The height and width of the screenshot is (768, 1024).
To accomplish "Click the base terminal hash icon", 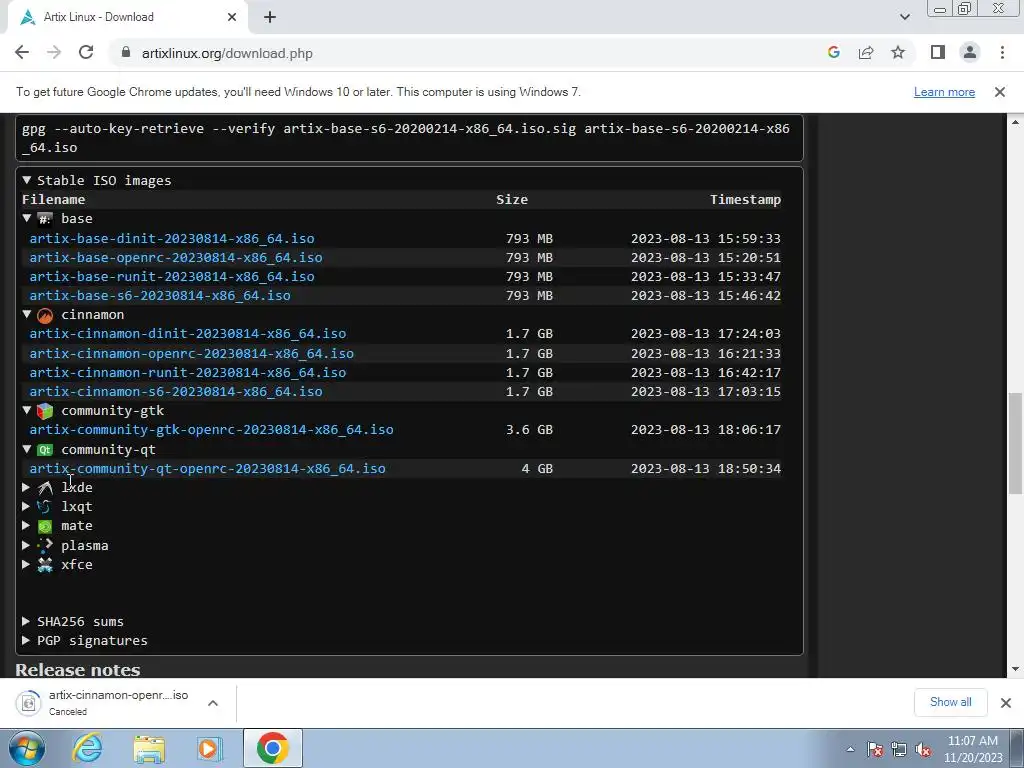I will 45,219.
